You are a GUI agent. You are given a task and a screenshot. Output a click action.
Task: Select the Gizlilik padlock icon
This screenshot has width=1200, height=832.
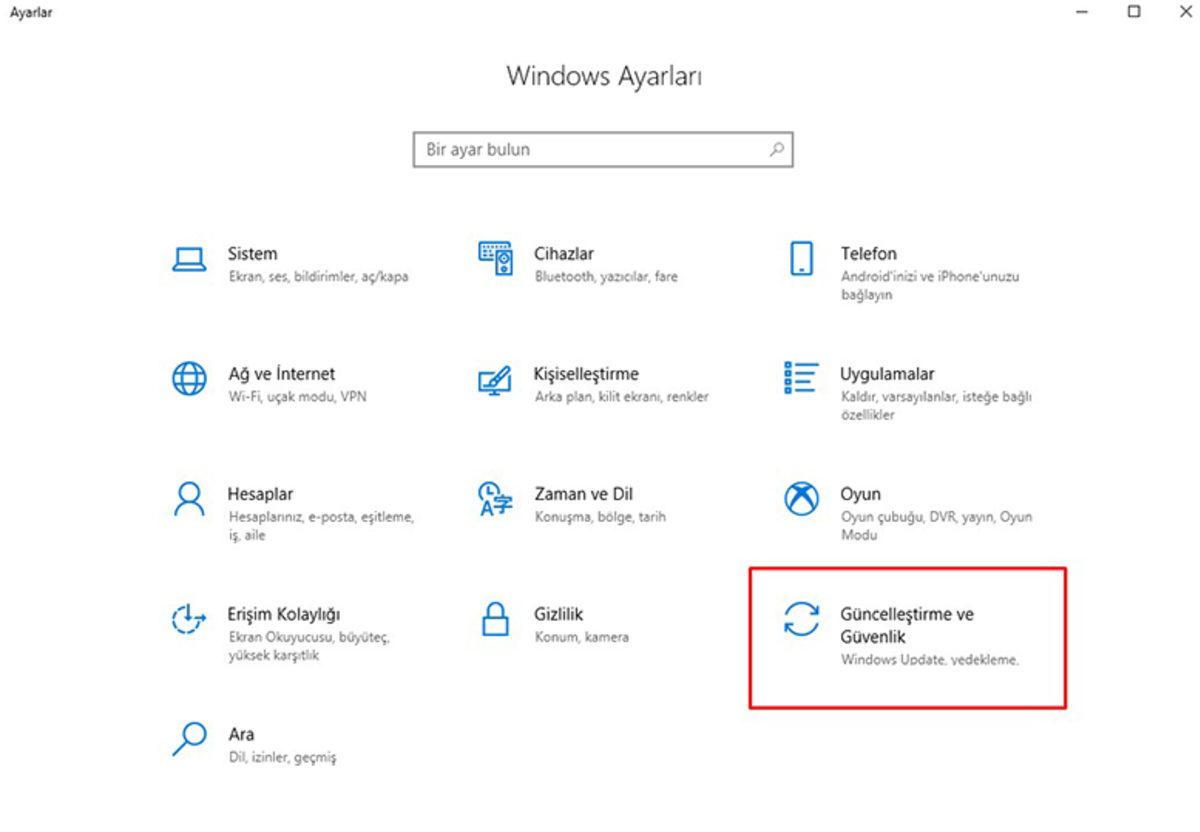click(x=494, y=621)
